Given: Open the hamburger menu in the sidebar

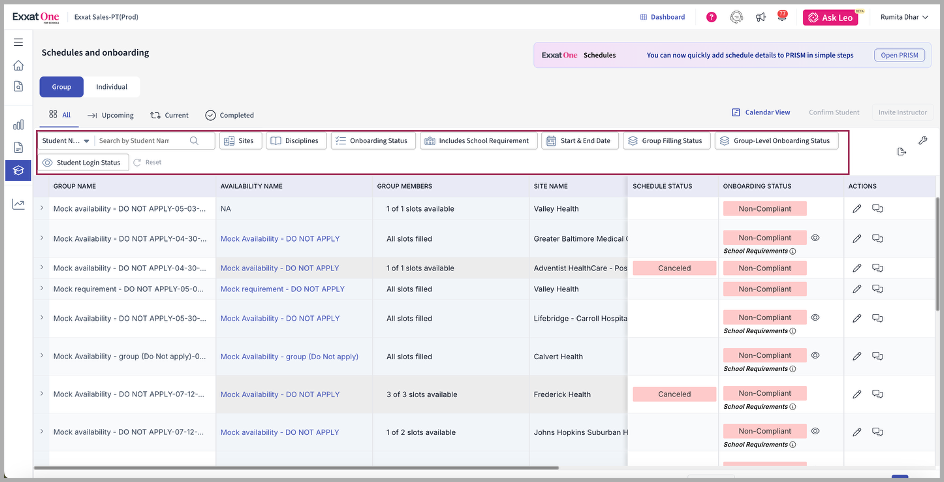Looking at the screenshot, I should click(x=18, y=42).
